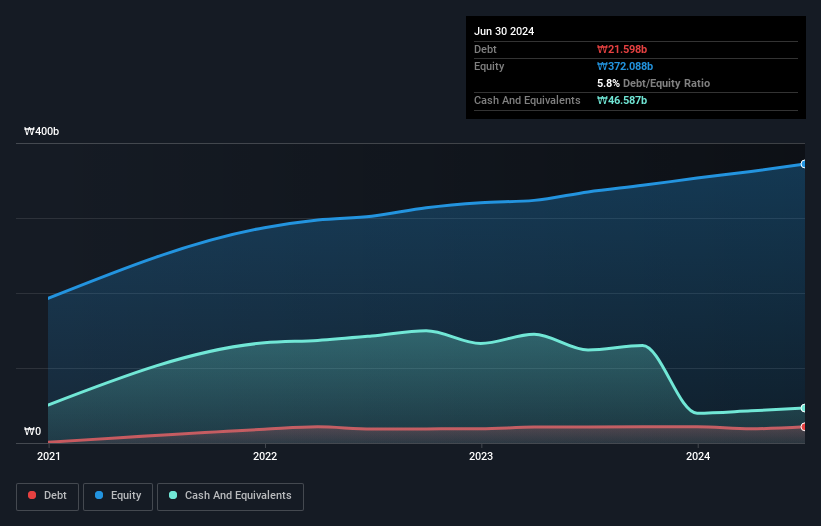The height and width of the screenshot is (526, 821).
Task: Click the Jun 30 2024 tooltip date
Action: pyautogui.click(x=504, y=31)
